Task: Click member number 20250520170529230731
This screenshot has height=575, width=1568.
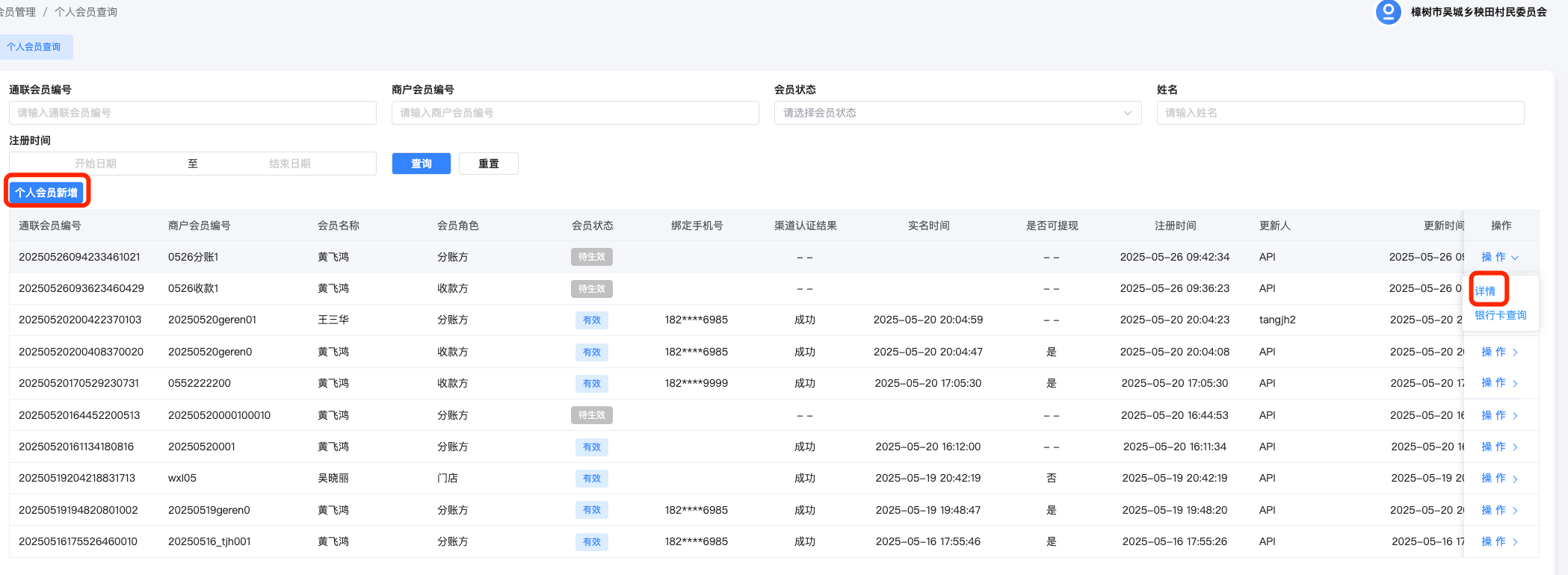Action: coord(78,383)
